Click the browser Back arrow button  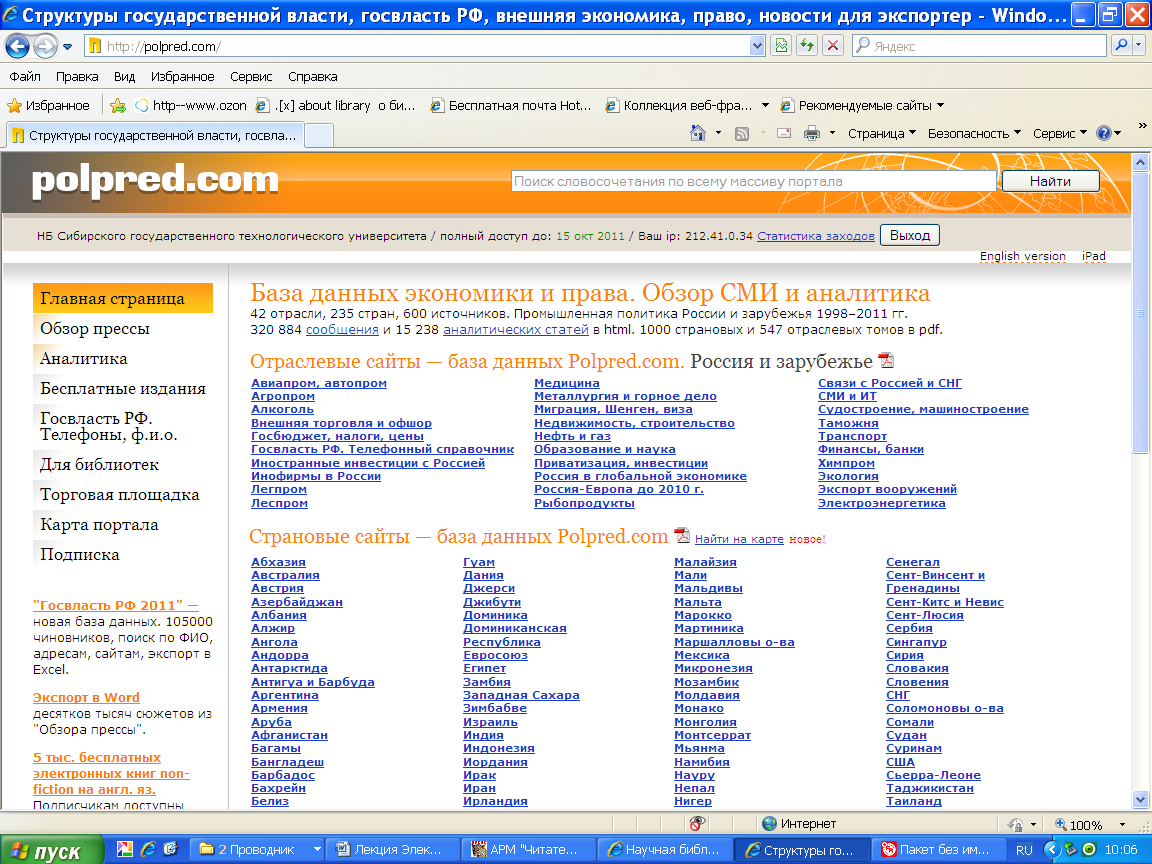pyautogui.click(x=17, y=46)
